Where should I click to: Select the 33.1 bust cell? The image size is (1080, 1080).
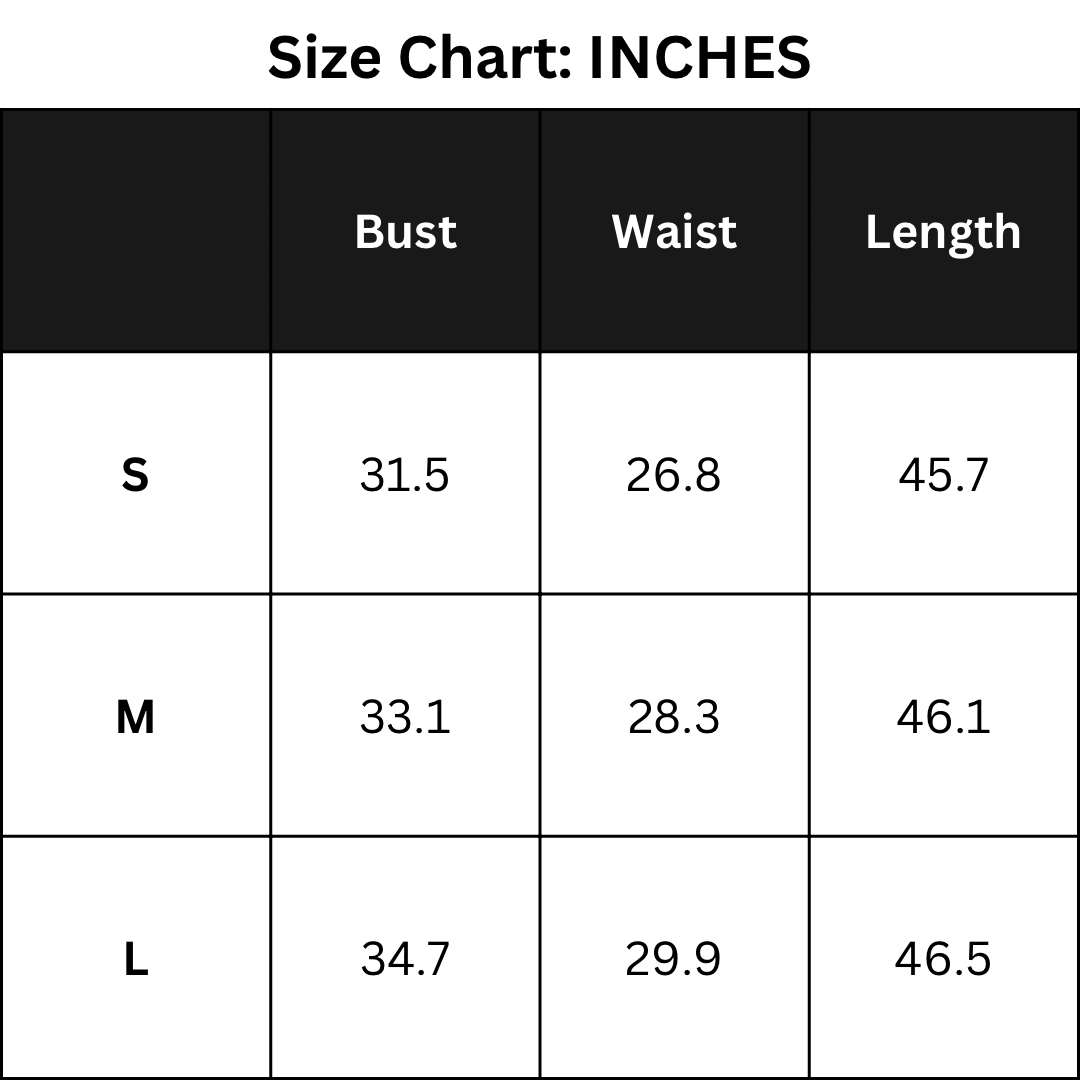[405, 717]
